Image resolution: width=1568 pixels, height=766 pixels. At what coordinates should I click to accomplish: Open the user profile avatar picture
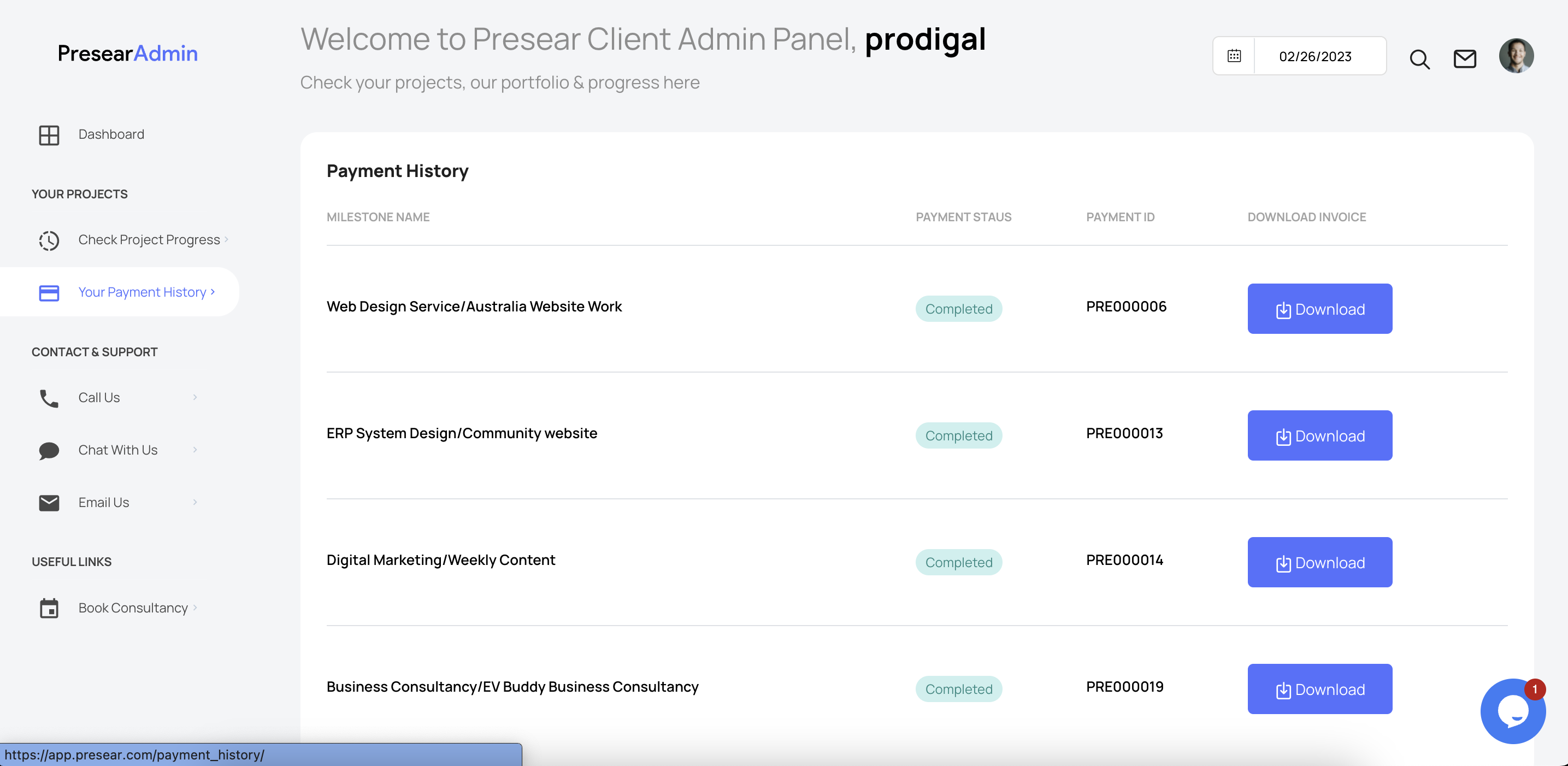tap(1516, 56)
